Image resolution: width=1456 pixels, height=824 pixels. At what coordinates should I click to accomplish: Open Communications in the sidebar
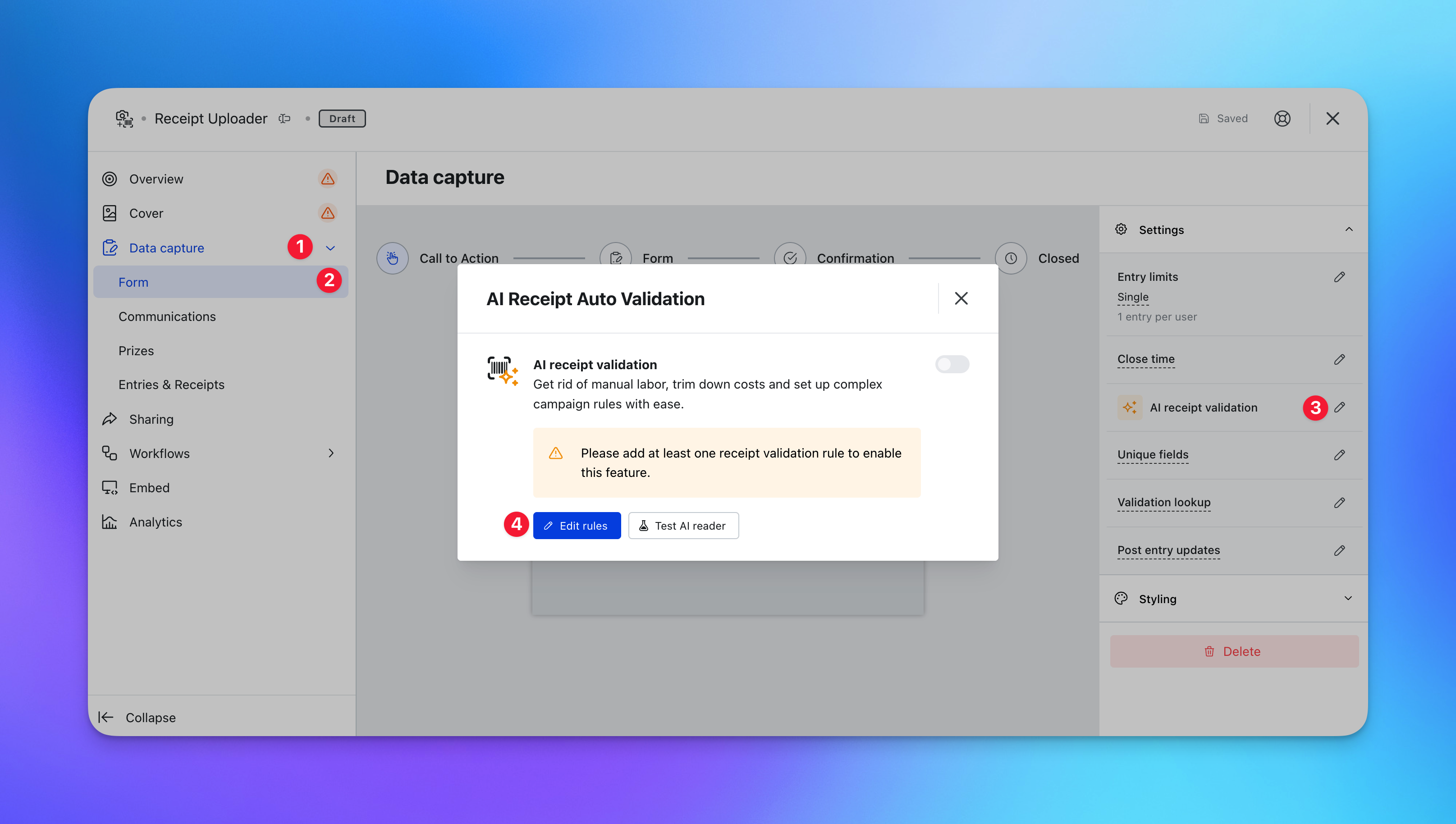point(167,316)
